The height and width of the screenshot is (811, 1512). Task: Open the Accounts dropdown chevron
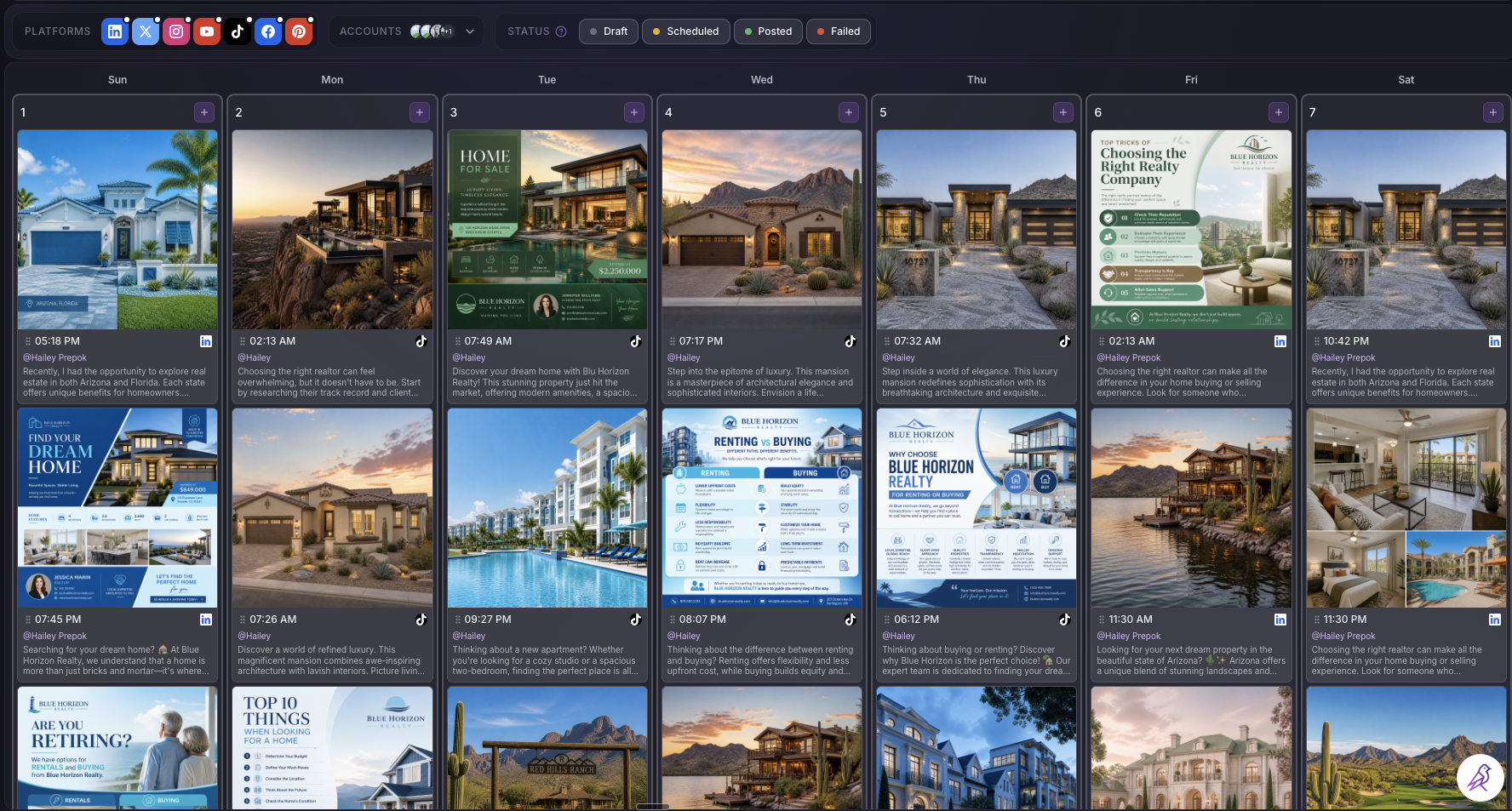tap(470, 31)
